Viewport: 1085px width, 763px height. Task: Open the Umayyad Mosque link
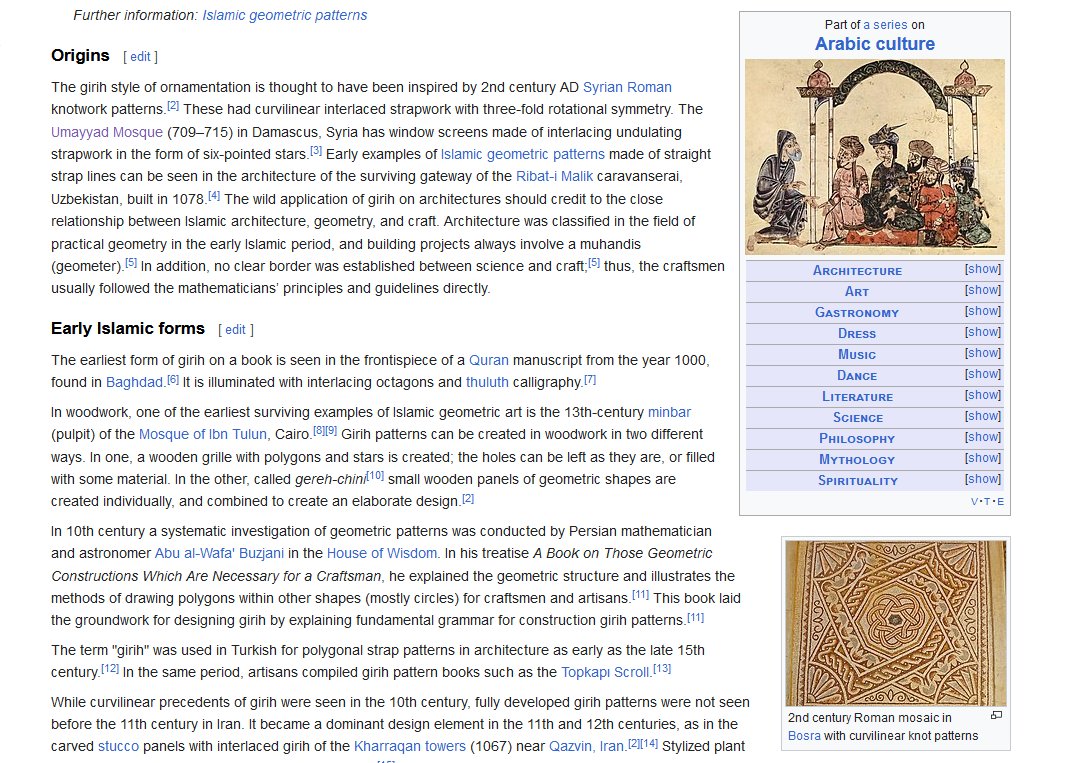(x=107, y=132)
